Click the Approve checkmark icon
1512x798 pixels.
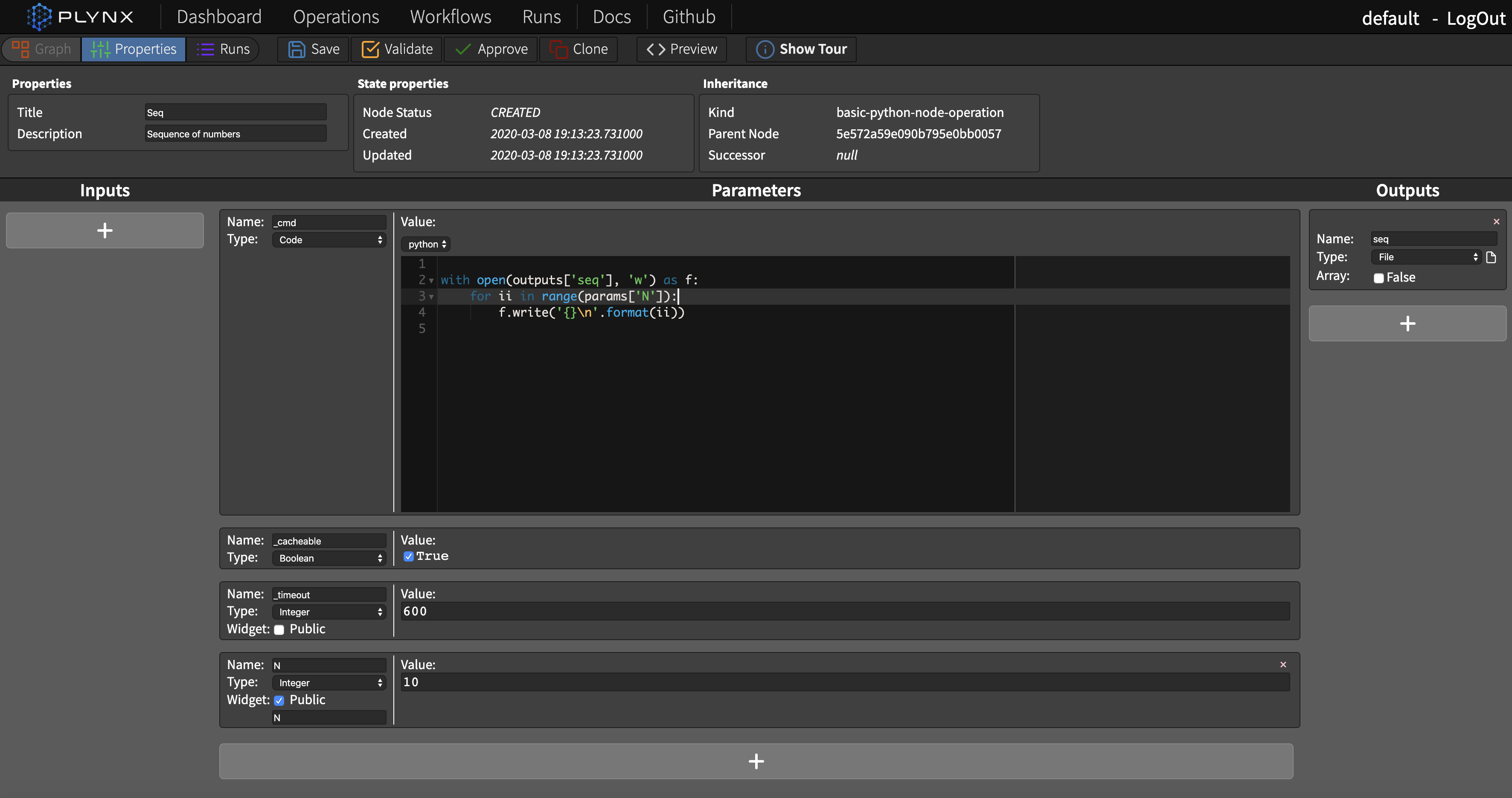[x=463, y=50]
